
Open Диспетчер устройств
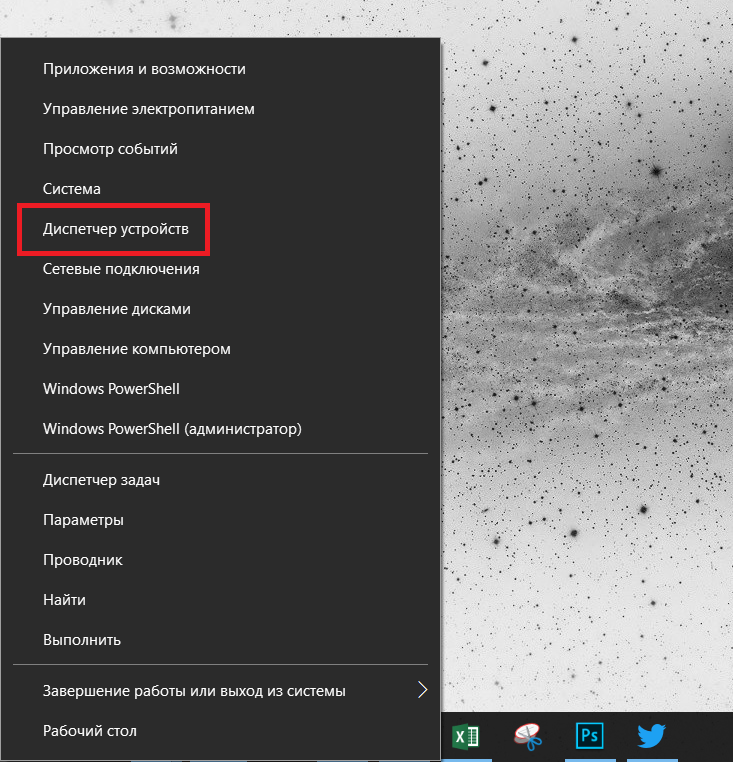(x=220, y=229)
